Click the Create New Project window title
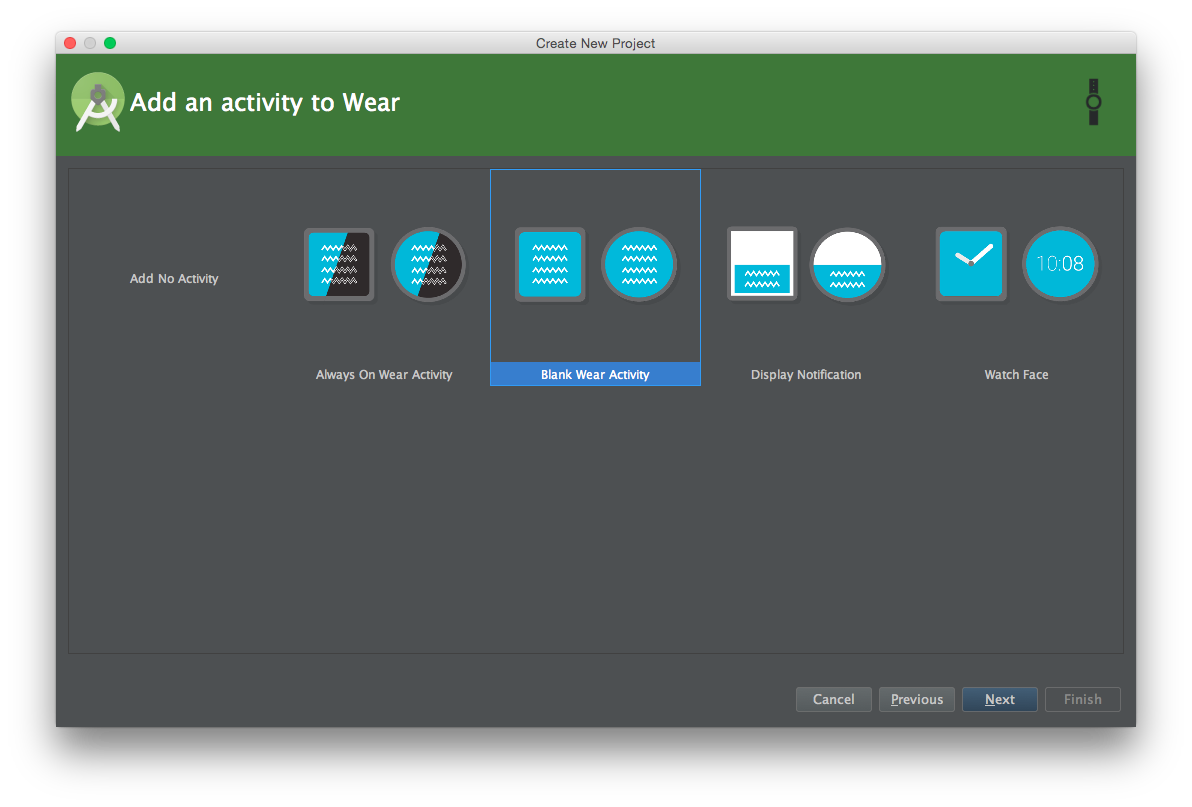 (x=595, y=43)
